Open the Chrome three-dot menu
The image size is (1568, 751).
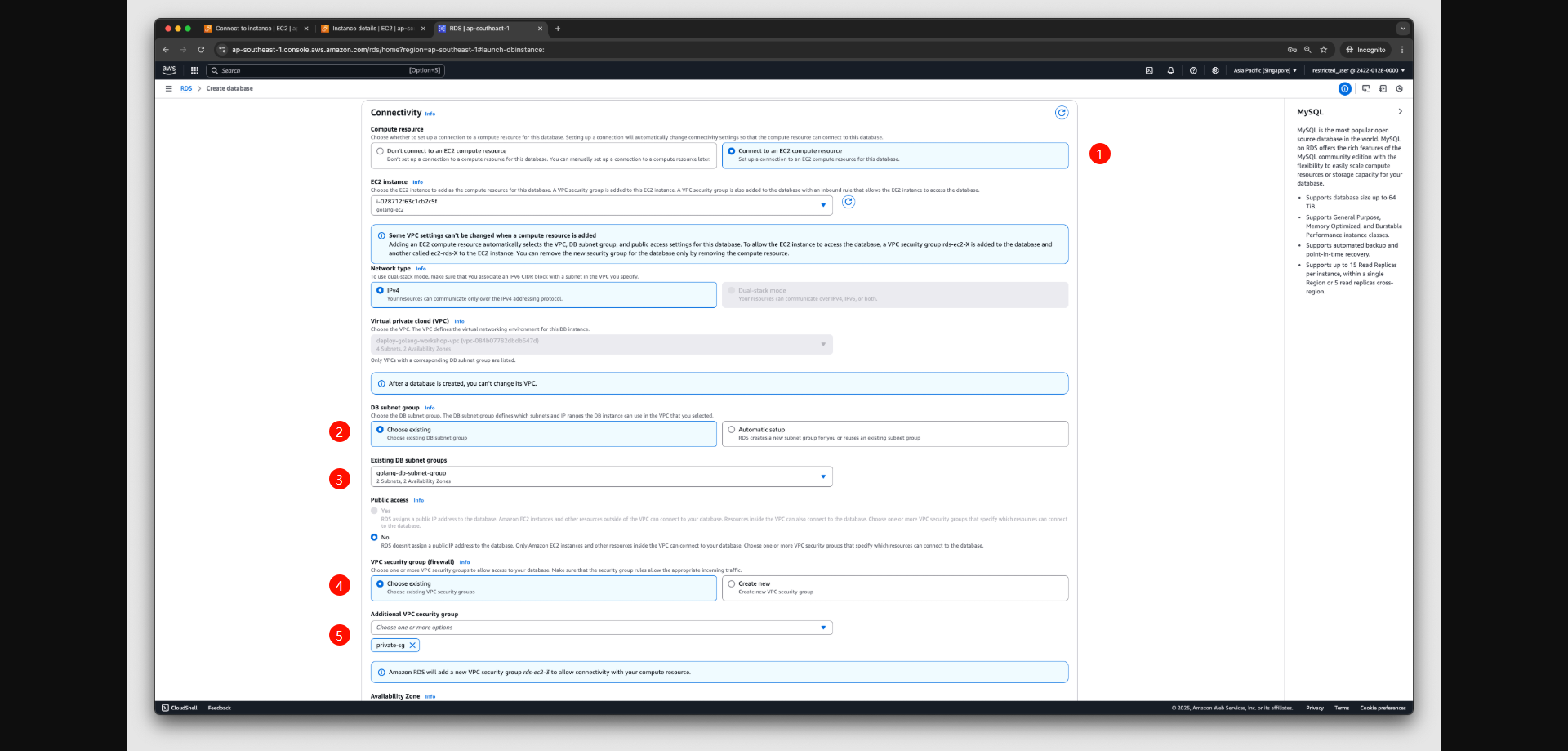(x=1402, y=50)
